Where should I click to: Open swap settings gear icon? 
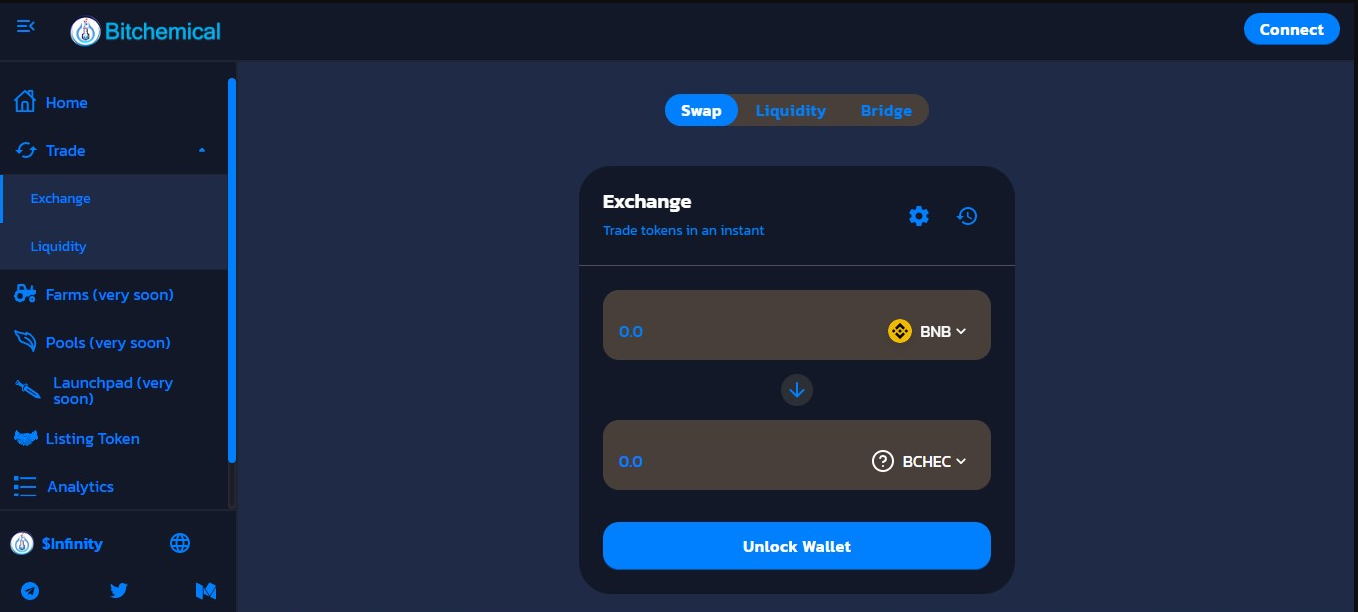(x=919, y=216)
